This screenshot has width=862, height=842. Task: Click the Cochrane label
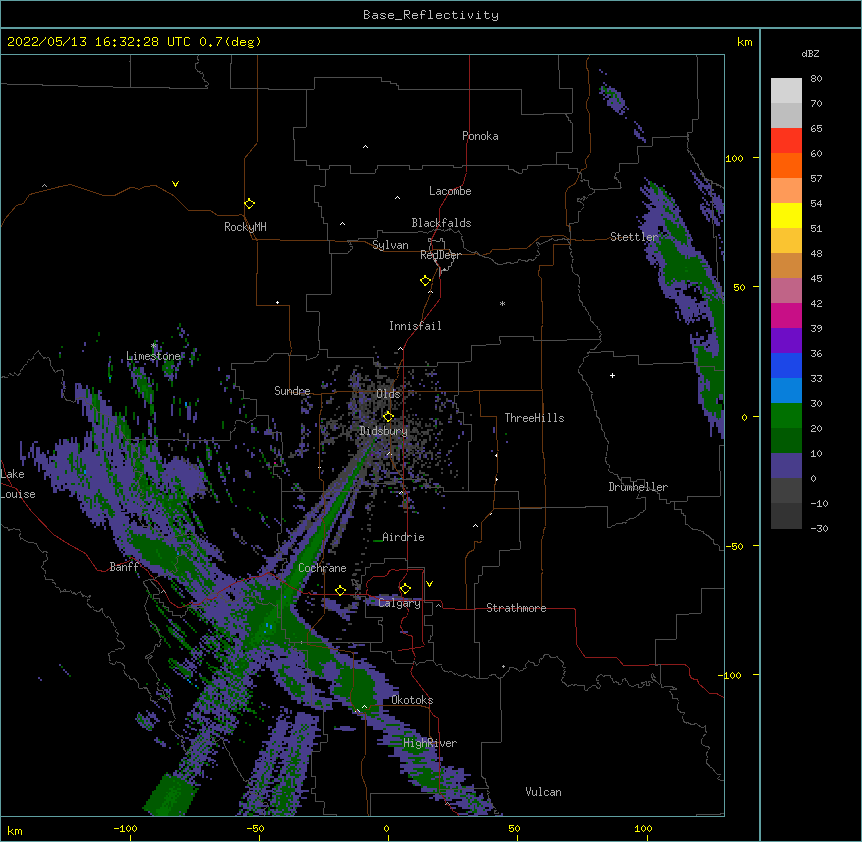coord(322,568)
